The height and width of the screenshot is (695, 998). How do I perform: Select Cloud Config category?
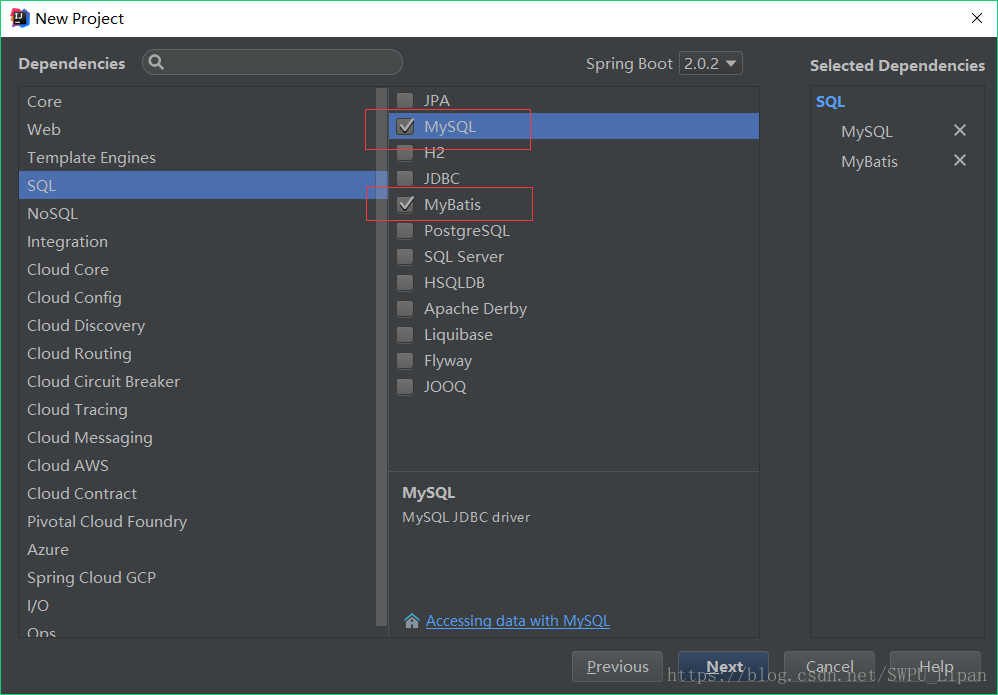coord(197,297)
